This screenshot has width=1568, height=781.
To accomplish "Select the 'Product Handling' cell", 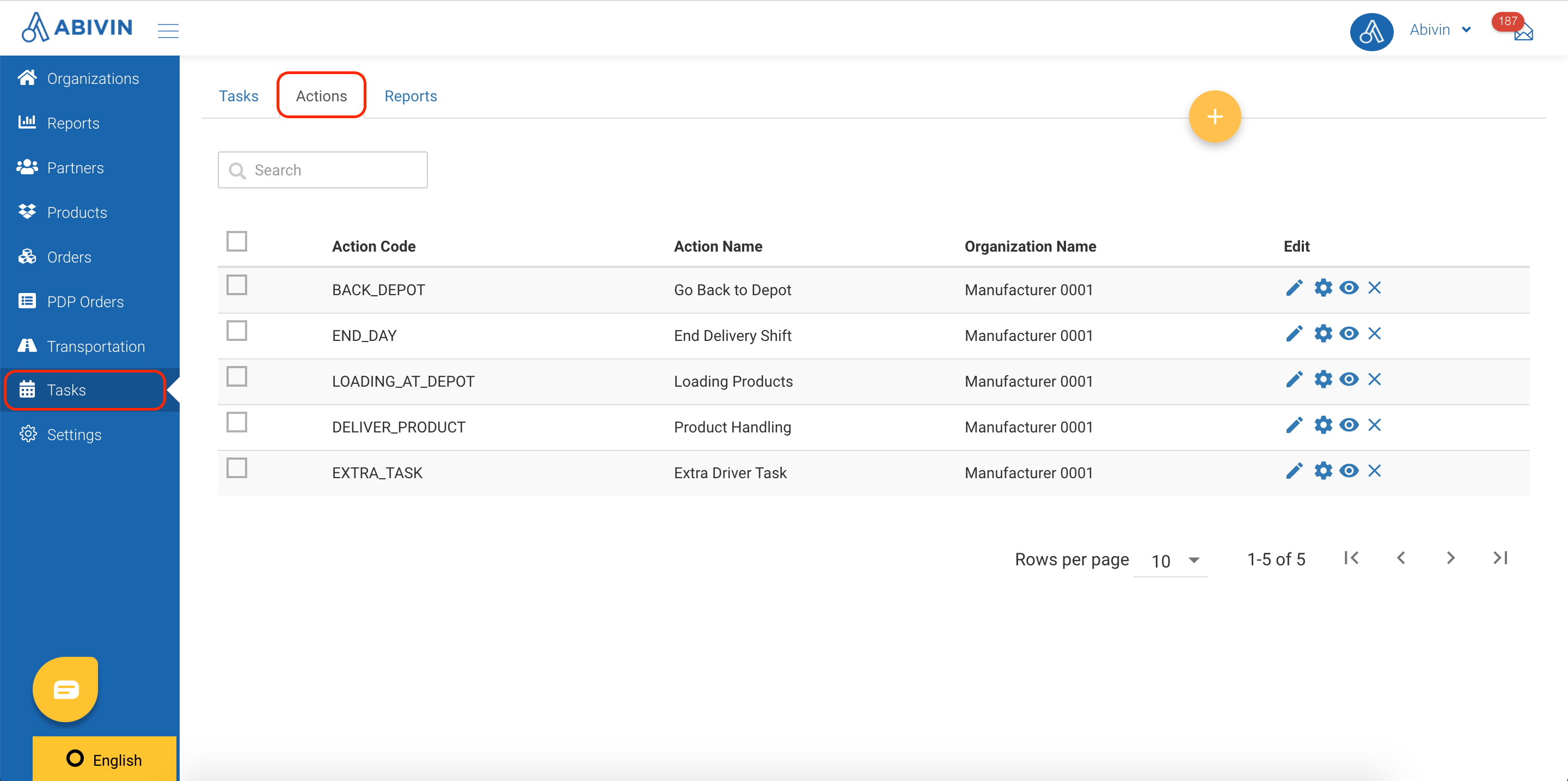I will click(732, 428).
